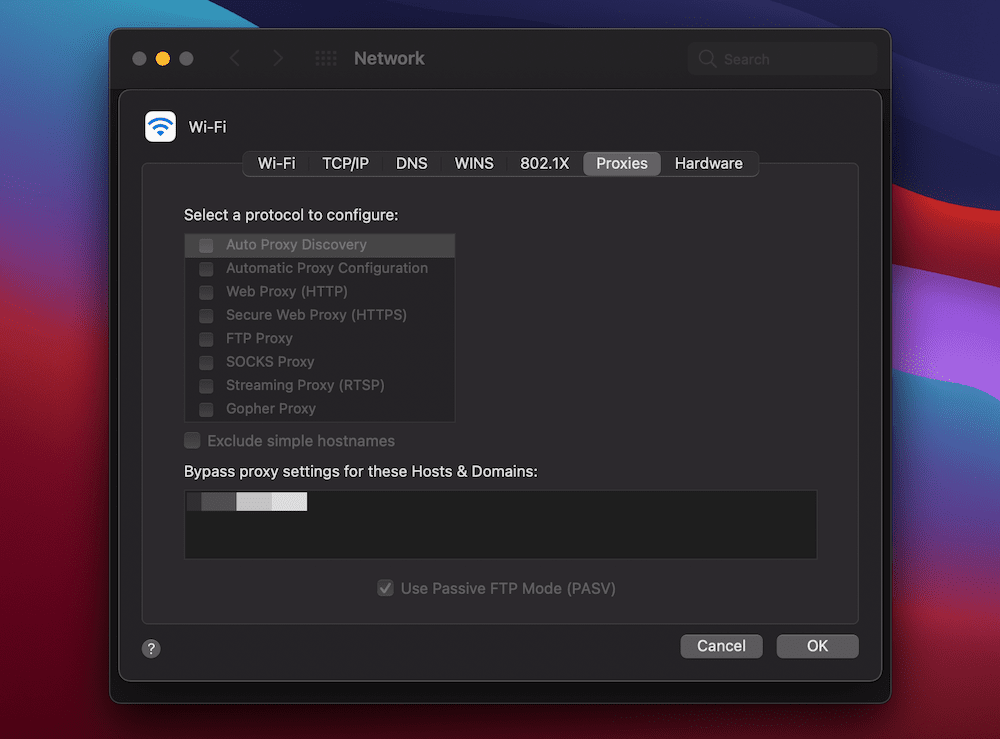Enable the SOCKS Proxy checkbox
The height and width of the screenshot is (739, 1000).
coord(204,361)
